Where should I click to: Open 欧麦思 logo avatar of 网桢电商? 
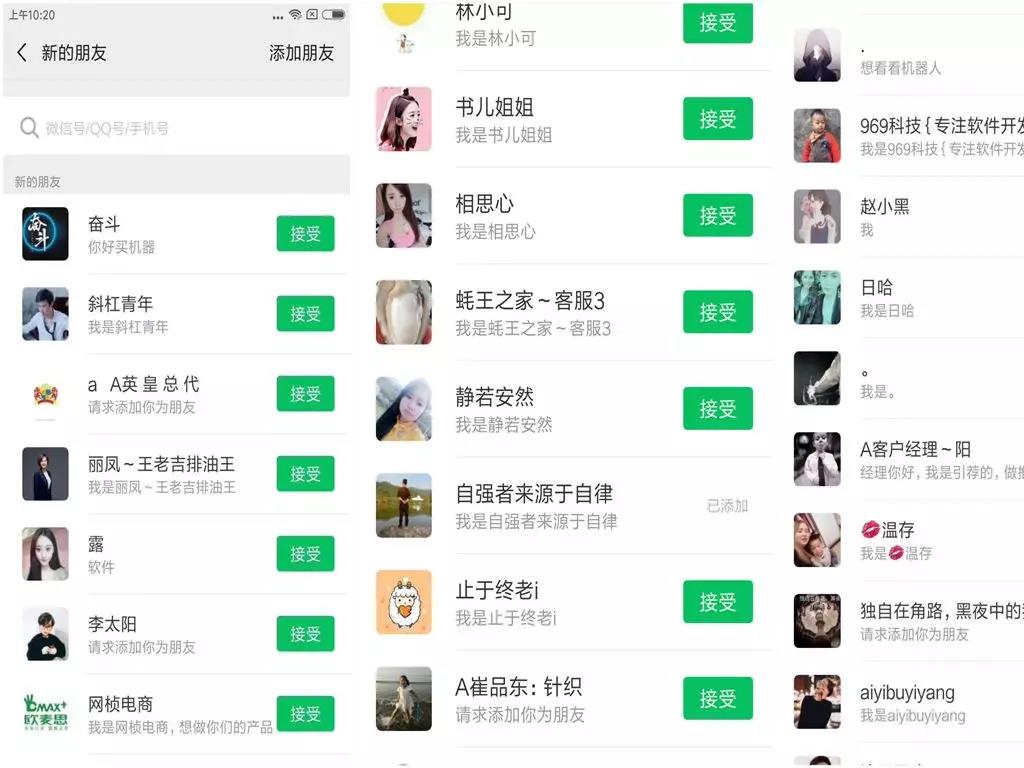[45, 713]
